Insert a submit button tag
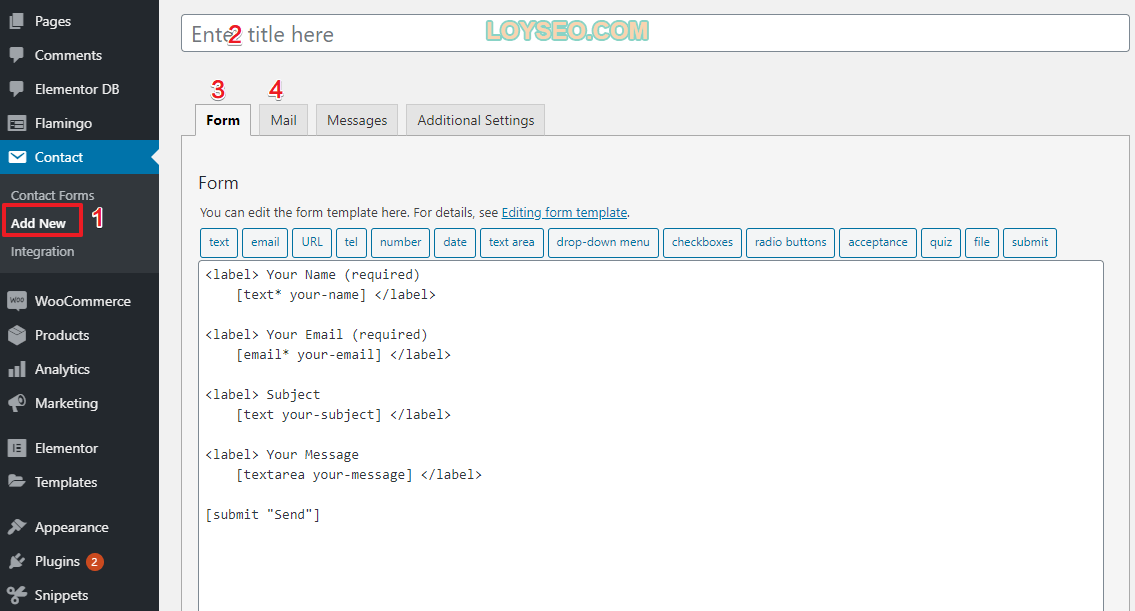1135x611 pixels. tap(1029, 243)
